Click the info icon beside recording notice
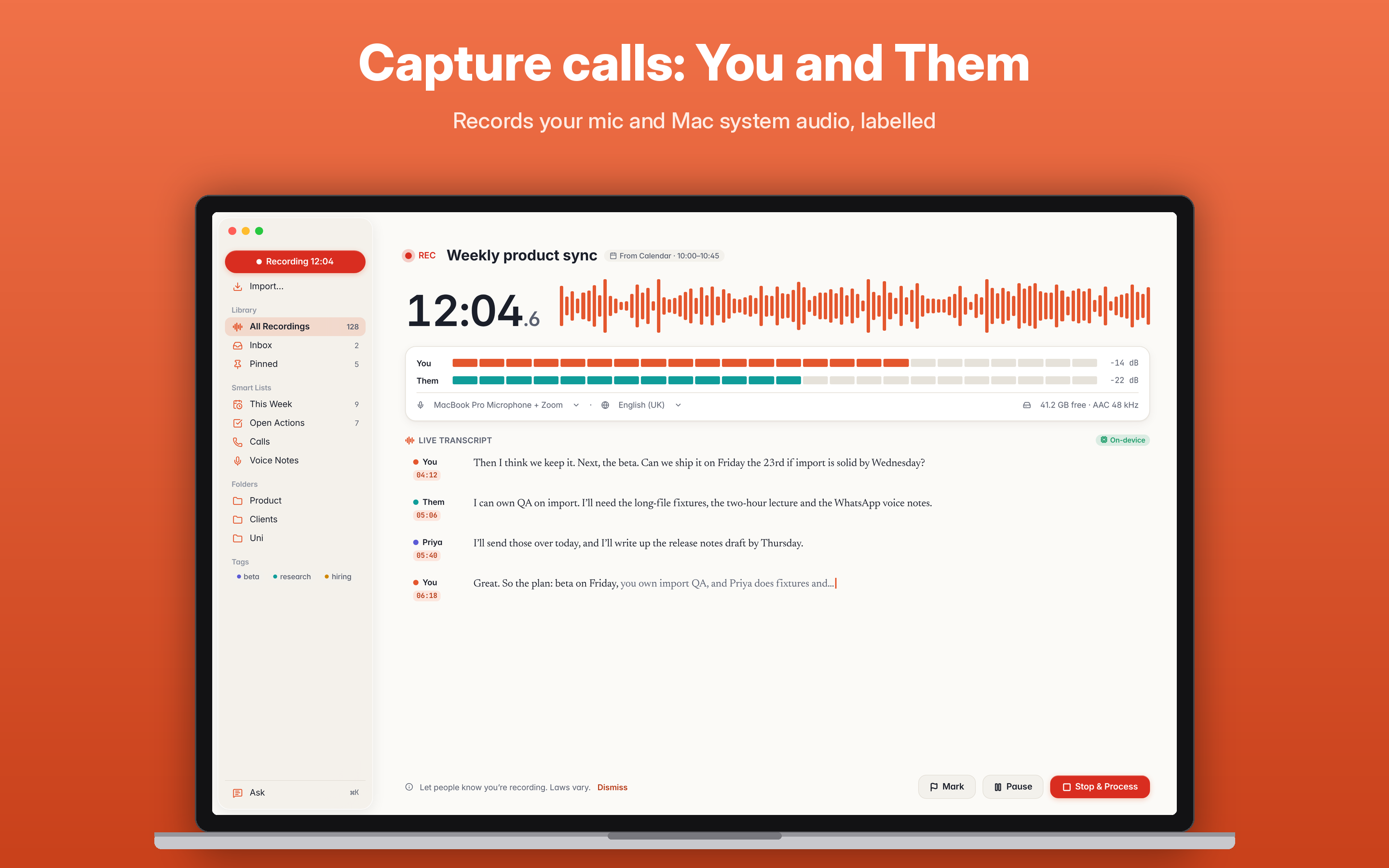The image size is (1389, 868). click(x=409, y=787)
